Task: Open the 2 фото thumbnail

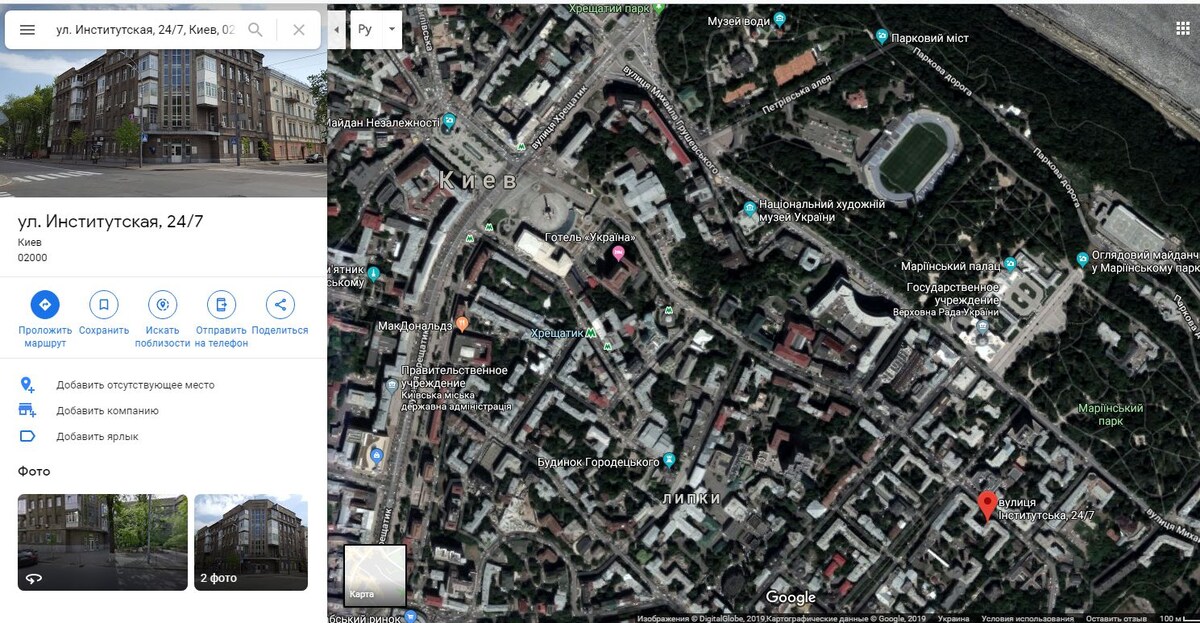Action: tap(251, 542)
